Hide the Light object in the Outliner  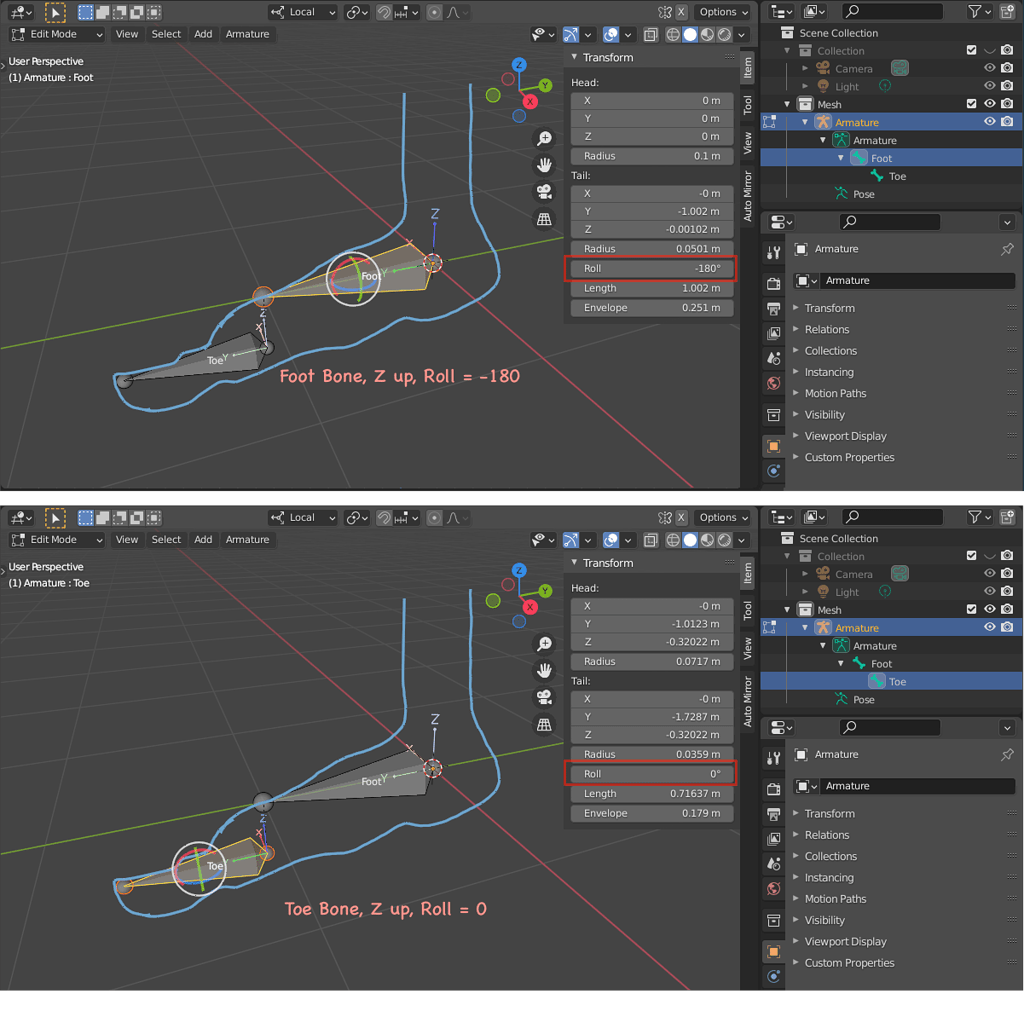coord(990,86)
